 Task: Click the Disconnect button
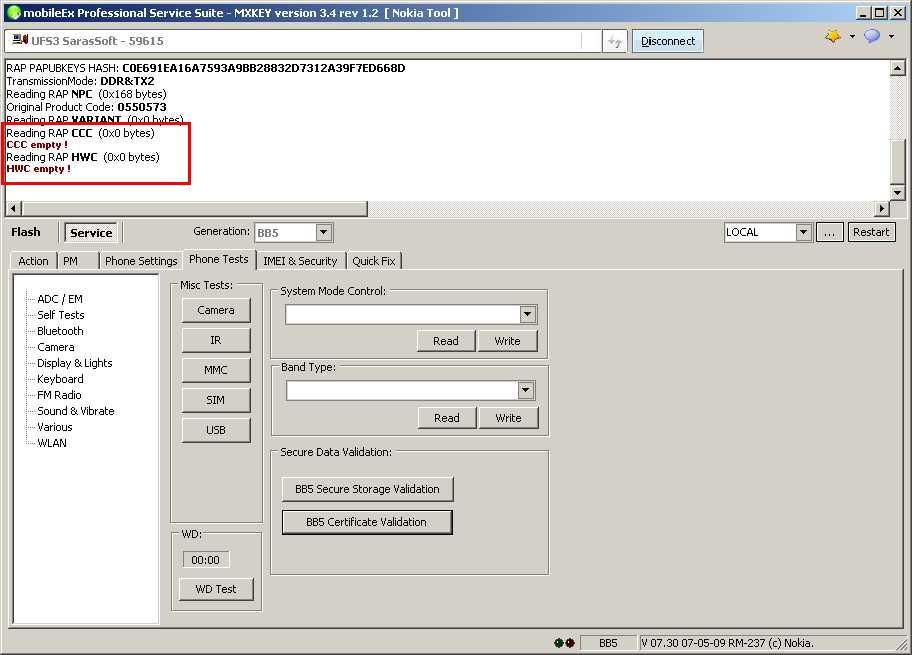click(668, 41)
